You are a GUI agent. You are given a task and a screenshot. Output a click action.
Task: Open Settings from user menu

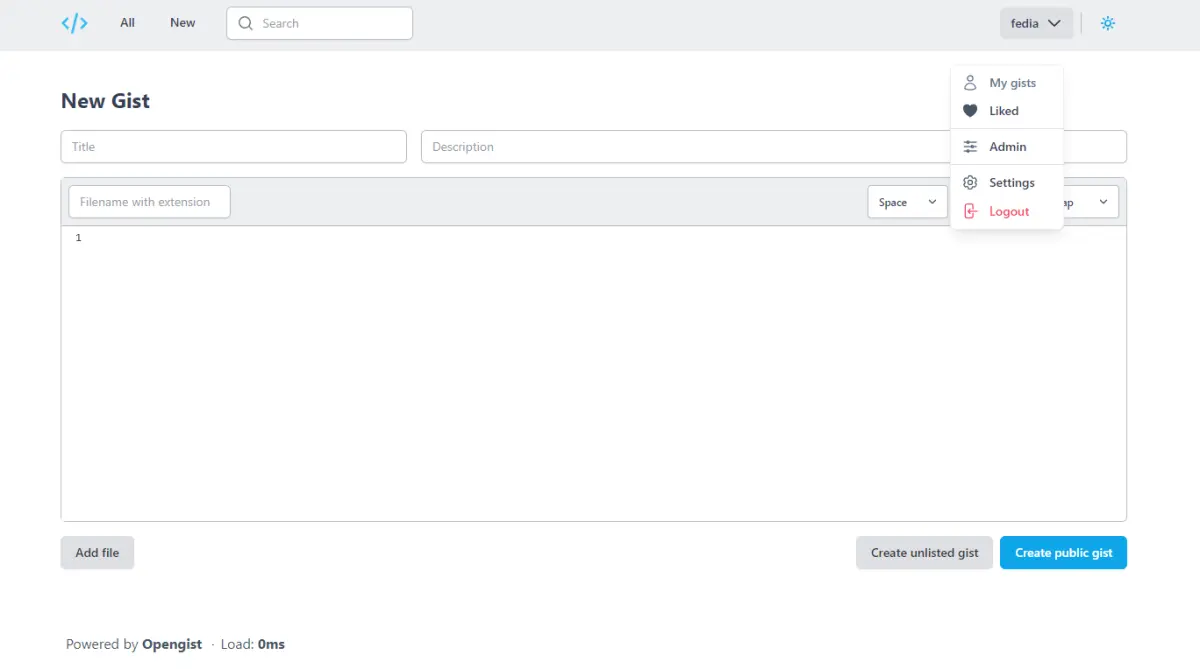tap(1007, 183)
